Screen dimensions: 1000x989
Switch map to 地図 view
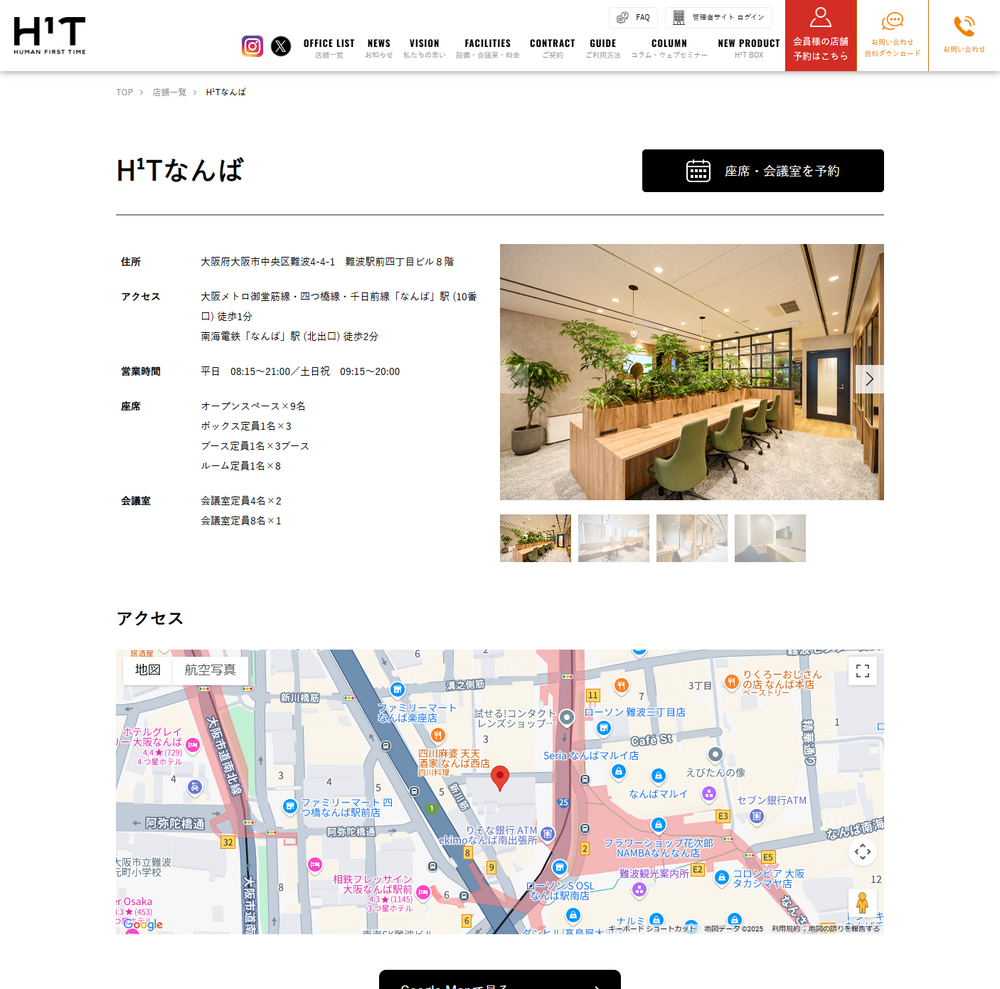coord(148,670)
